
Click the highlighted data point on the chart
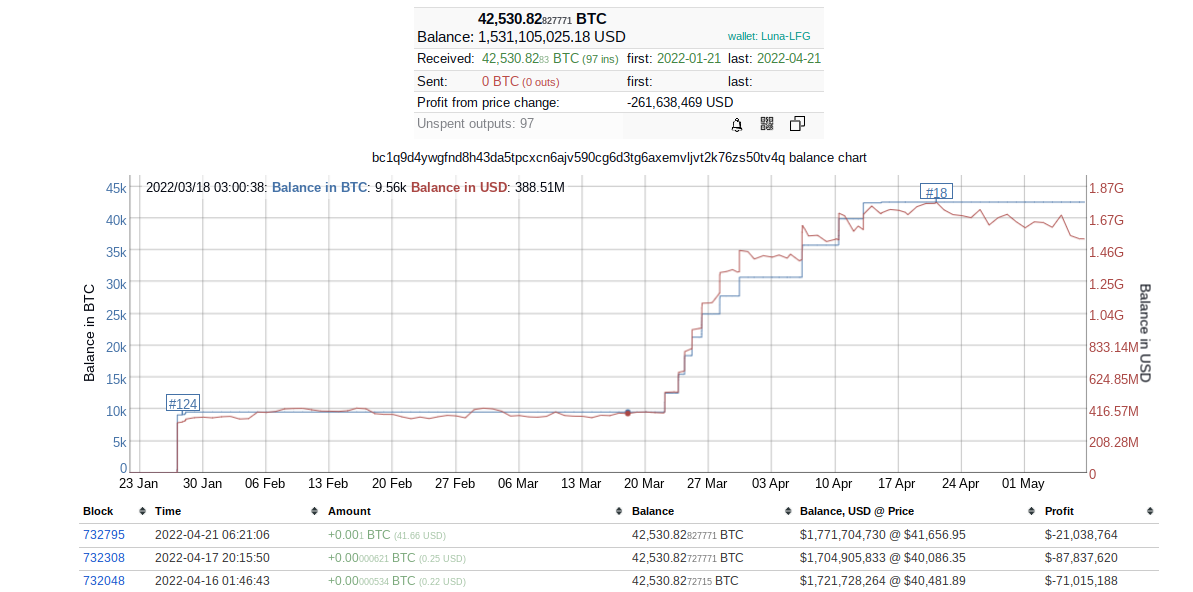point(627,412)
